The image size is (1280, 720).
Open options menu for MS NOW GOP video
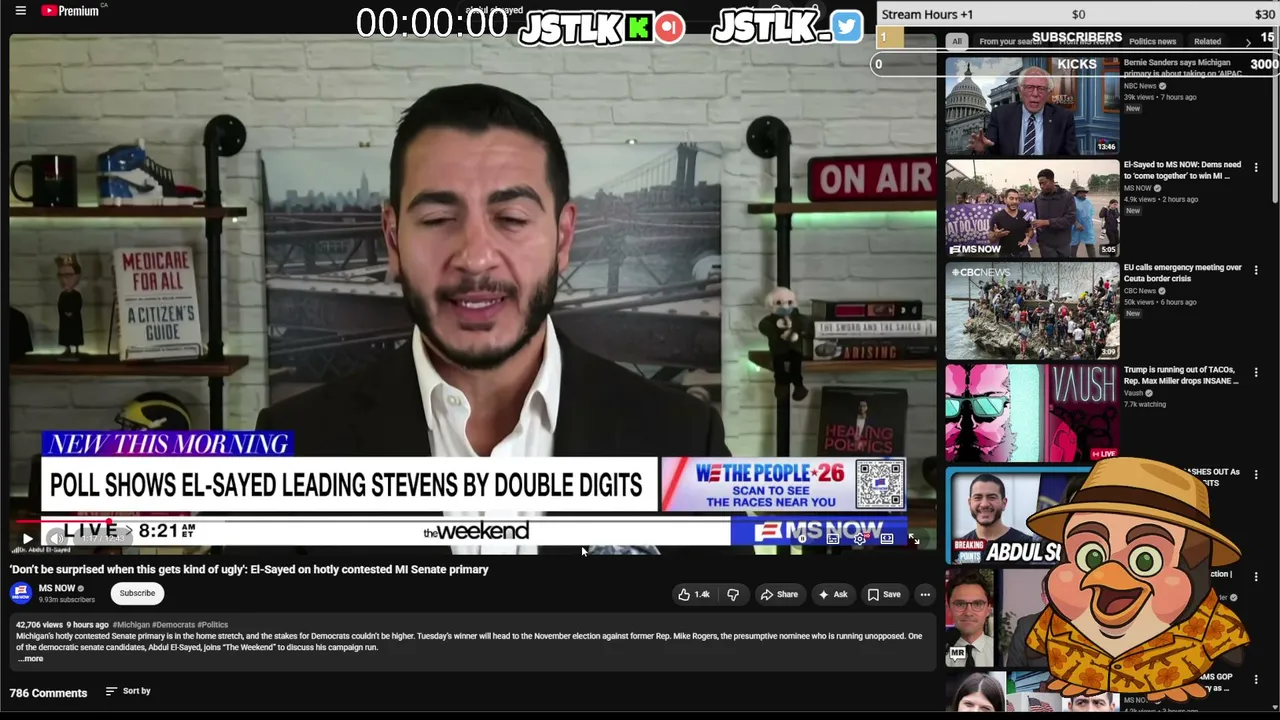[x=1256, y=681]
